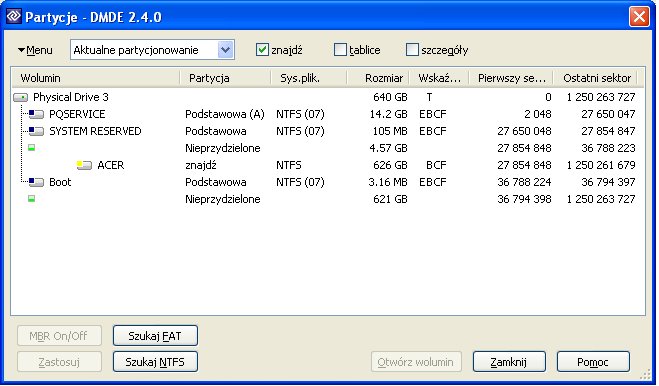The height and width of the screenshot is (386, 659).
Task: Select the PQSERVICE volume
Action: [x=77, y=114]
